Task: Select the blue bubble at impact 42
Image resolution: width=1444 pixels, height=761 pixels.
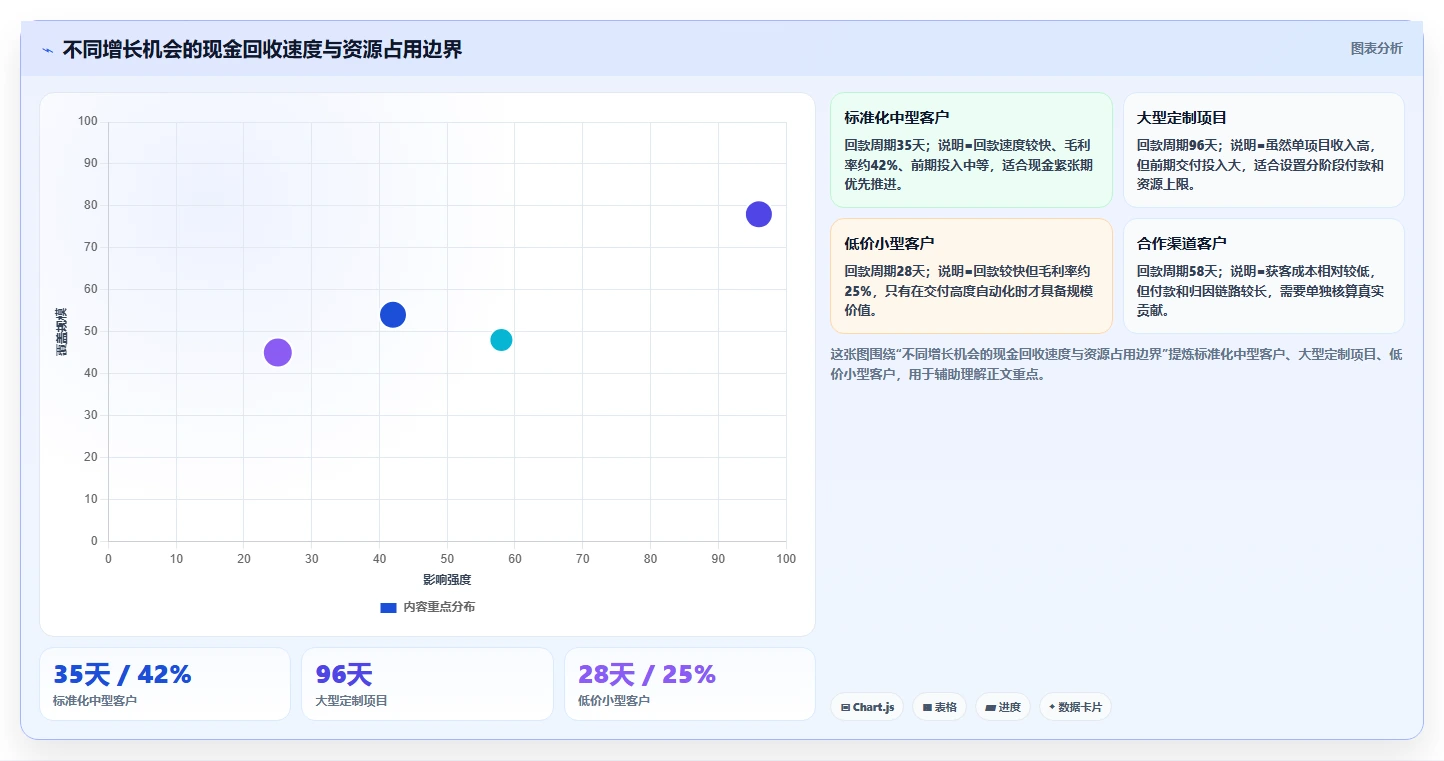Action: [x=393, y=315]
